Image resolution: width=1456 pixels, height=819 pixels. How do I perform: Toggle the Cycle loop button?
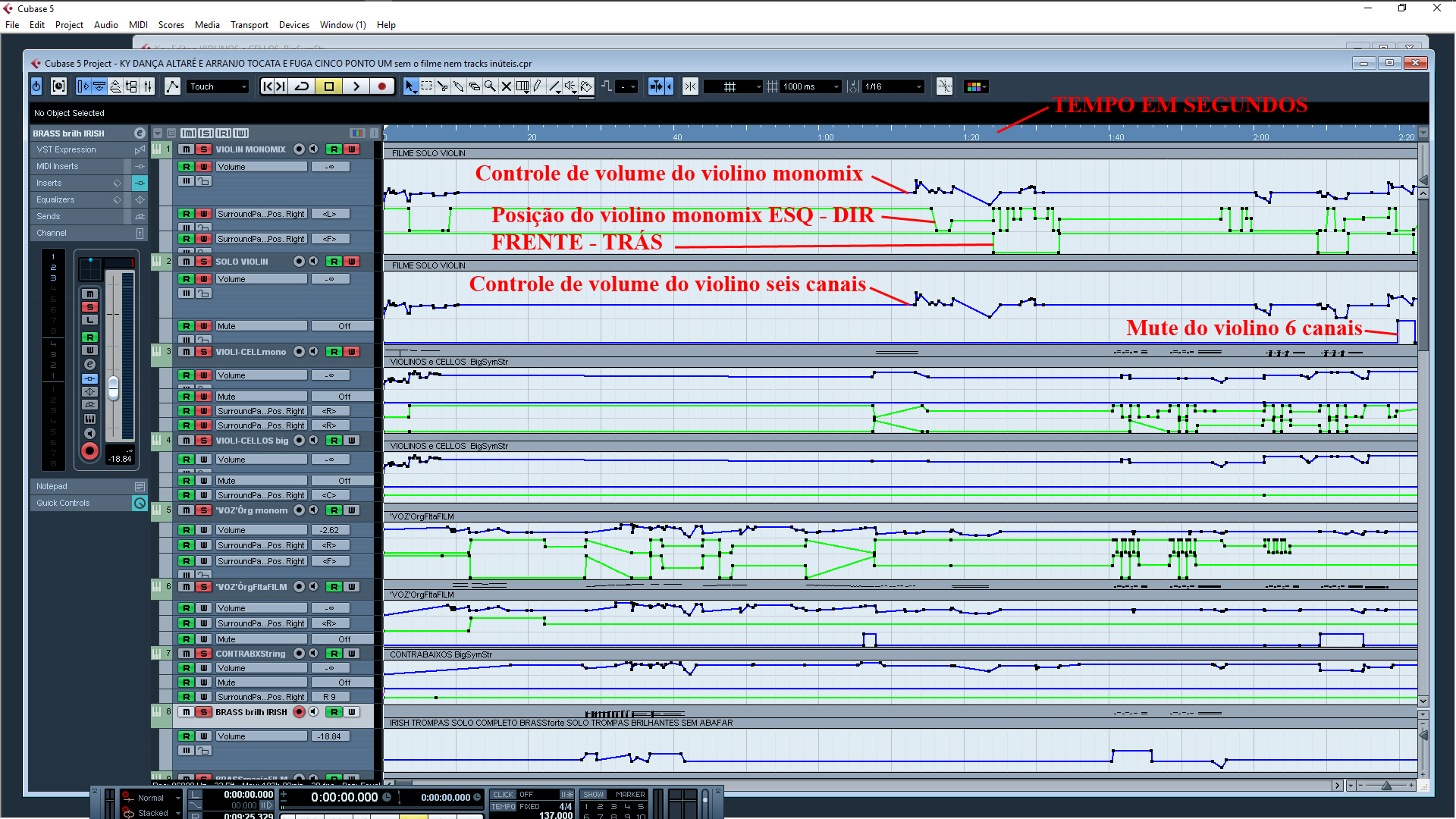click(x=302, y=86)
